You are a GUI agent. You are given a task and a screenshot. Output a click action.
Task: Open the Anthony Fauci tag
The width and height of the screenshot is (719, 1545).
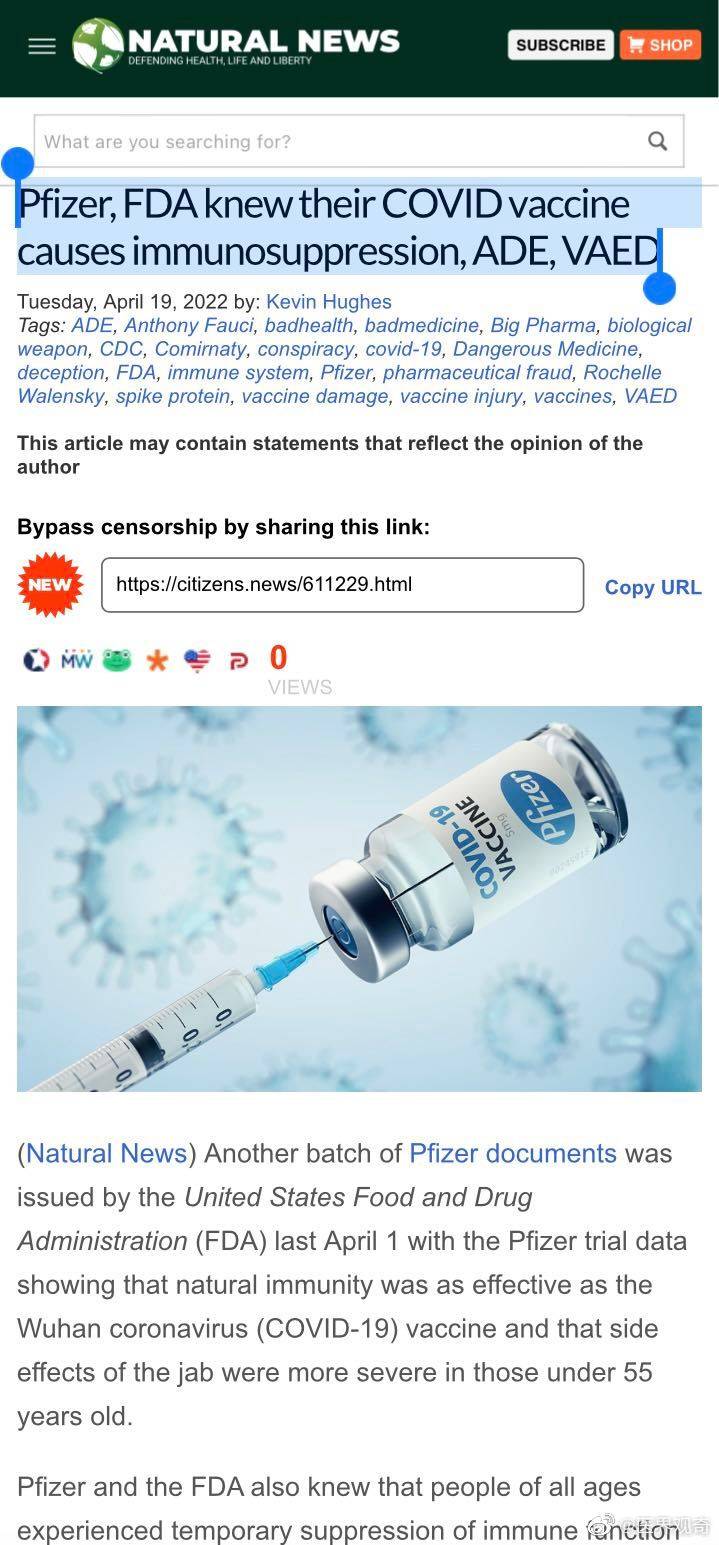(189, 325)
